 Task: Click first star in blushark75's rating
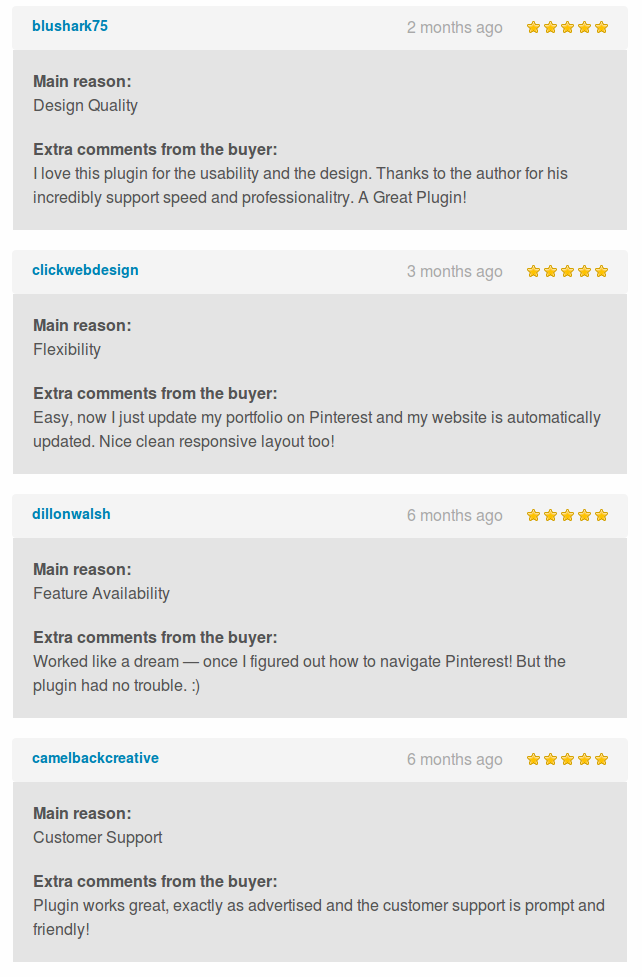[x=534, y=27]
